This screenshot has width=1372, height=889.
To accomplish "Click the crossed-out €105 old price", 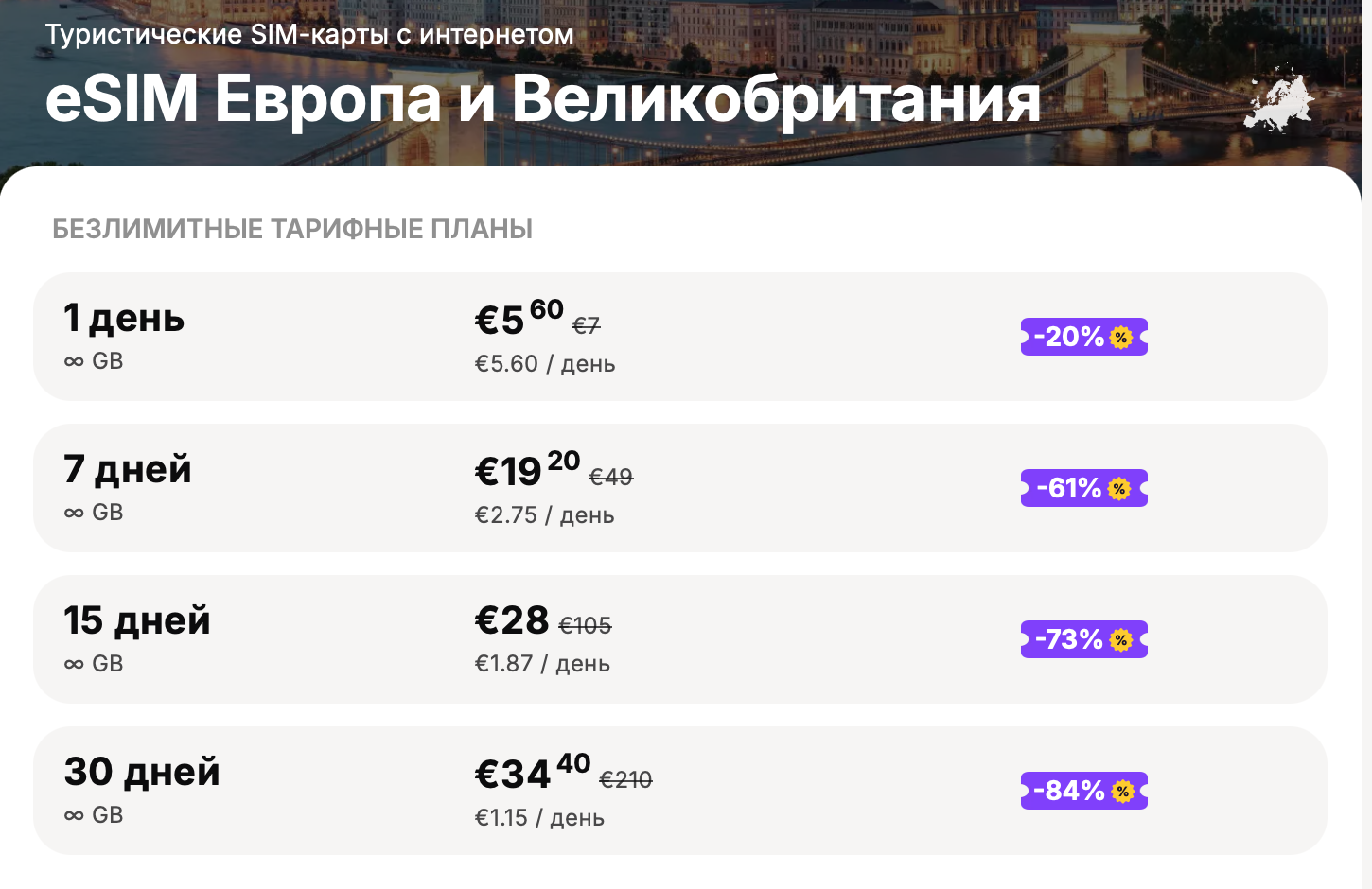I will click(x=585, y=625).
